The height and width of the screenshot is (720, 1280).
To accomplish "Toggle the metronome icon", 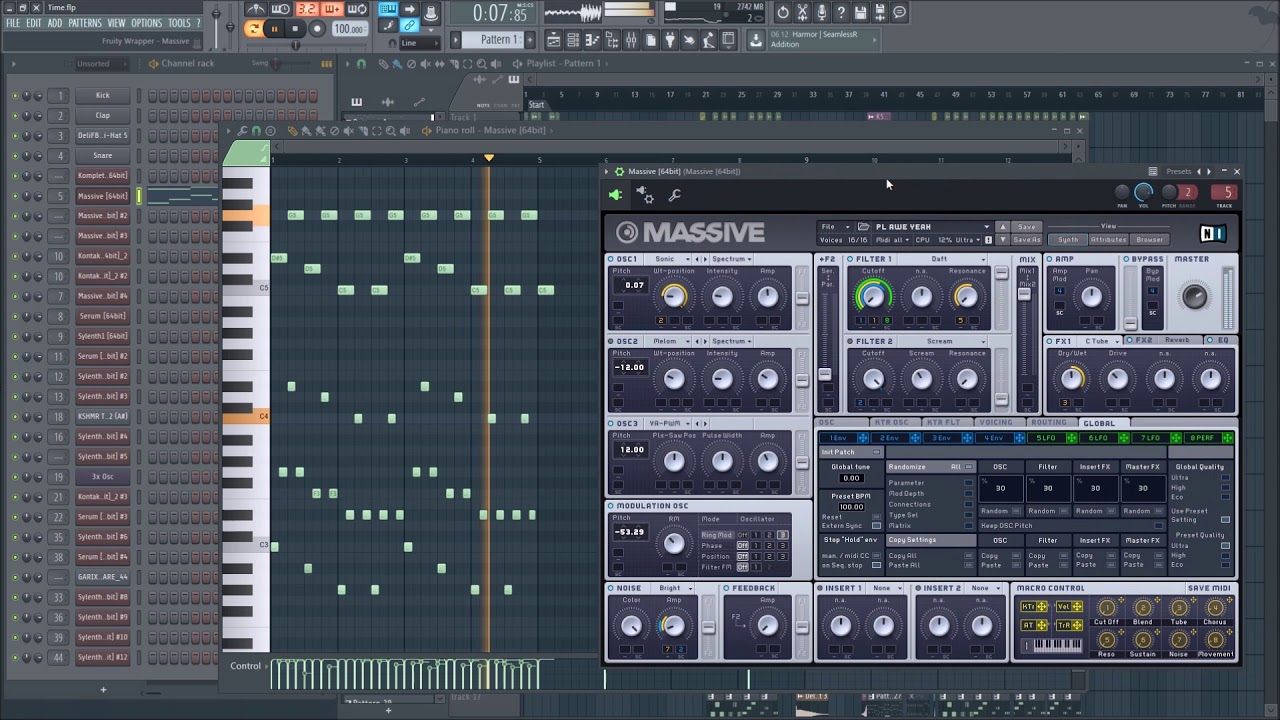I will point(255,10).
